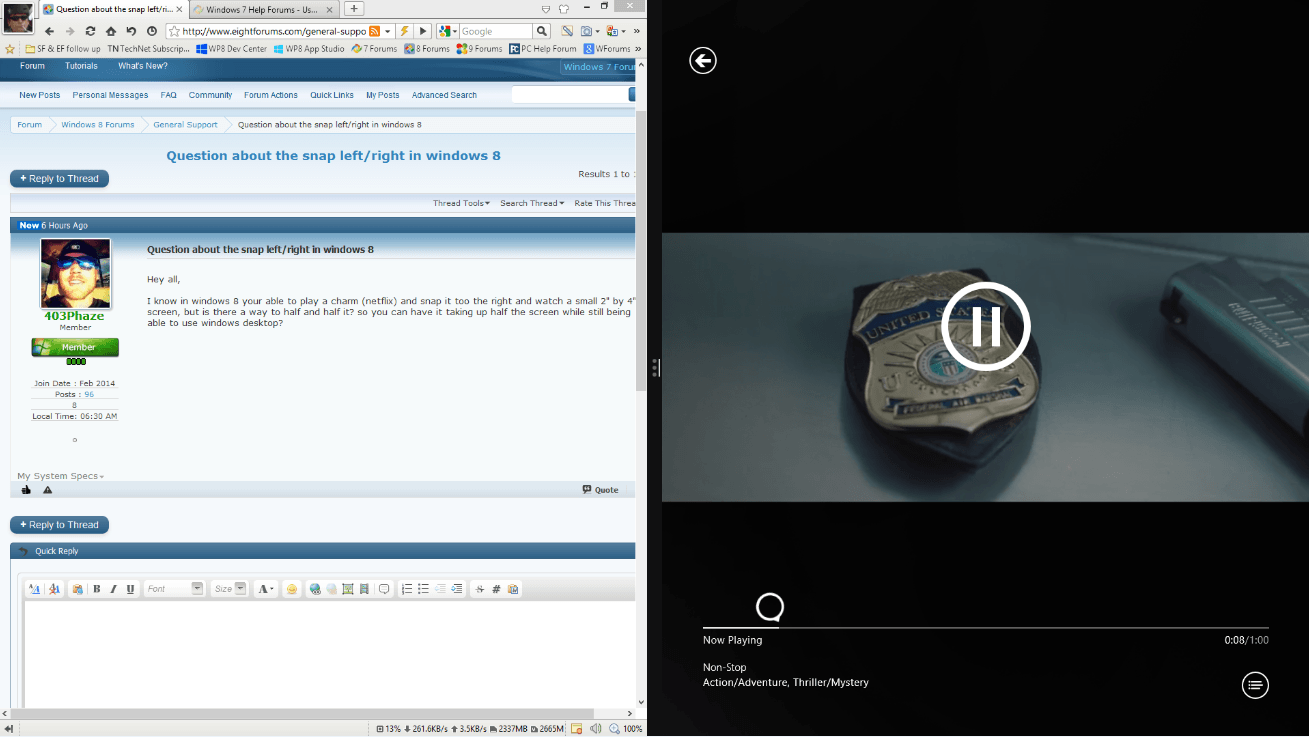Click the hash code tag icon
The height and width of the screenshot is (737, 1309).
[496, 589]
